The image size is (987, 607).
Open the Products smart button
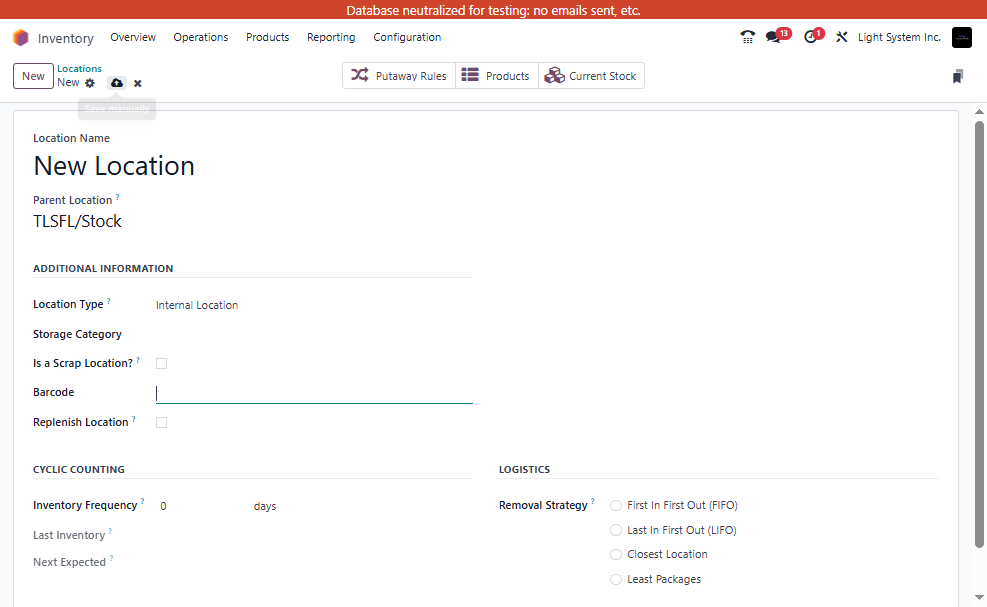pyautogui.click(x=496, y=76)
